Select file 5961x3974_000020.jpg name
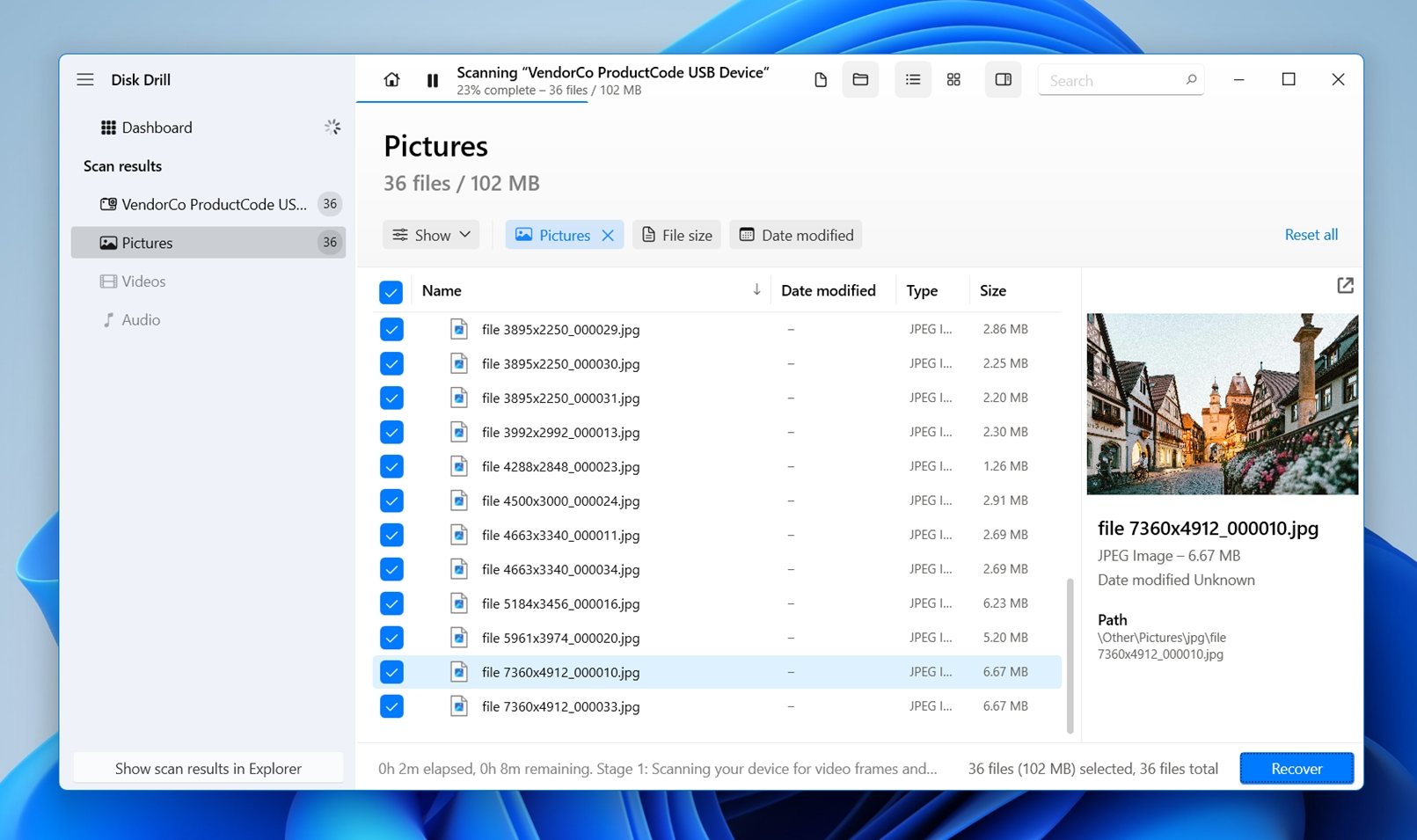The width and height of the screenshot is (1417, 840). [x=560, y=639]
